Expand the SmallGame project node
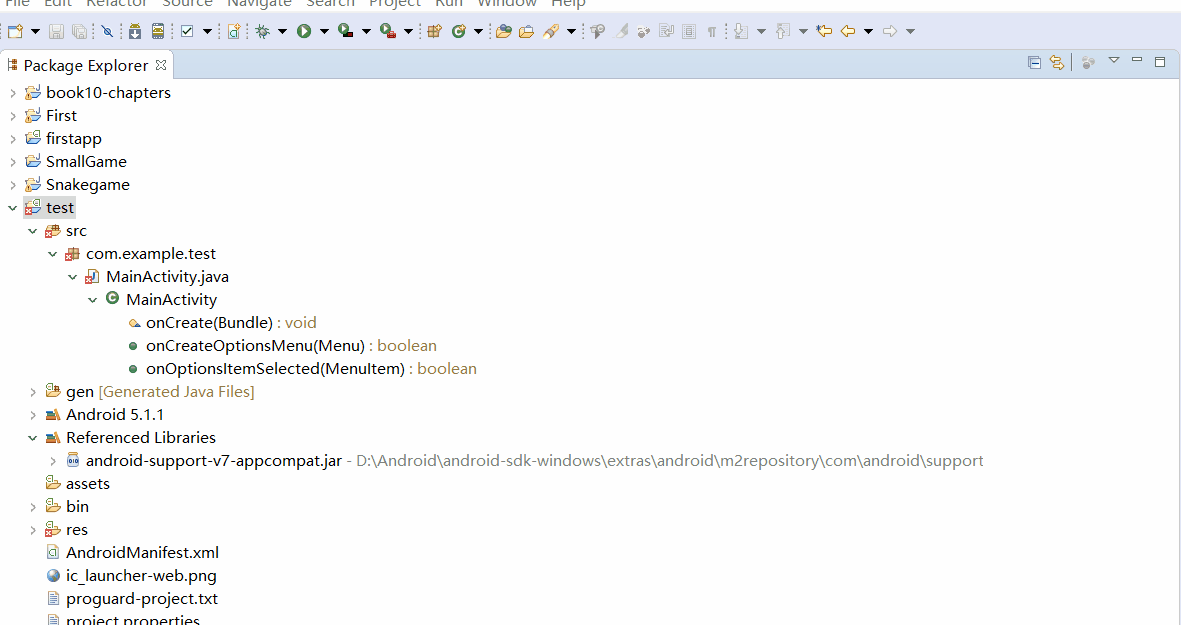The width and height of the screenshot is (1181, 625). (13, 162)
